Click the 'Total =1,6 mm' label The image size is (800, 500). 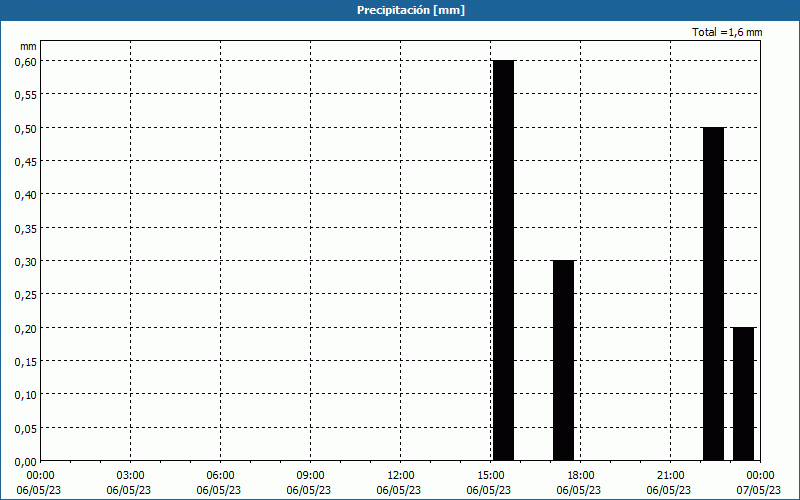pos(727,32)
